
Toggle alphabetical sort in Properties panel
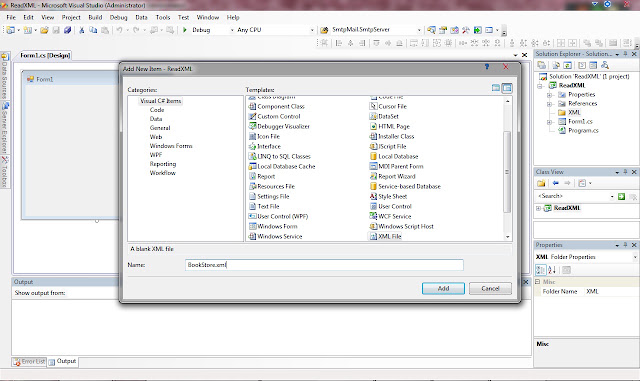(552, 270)
